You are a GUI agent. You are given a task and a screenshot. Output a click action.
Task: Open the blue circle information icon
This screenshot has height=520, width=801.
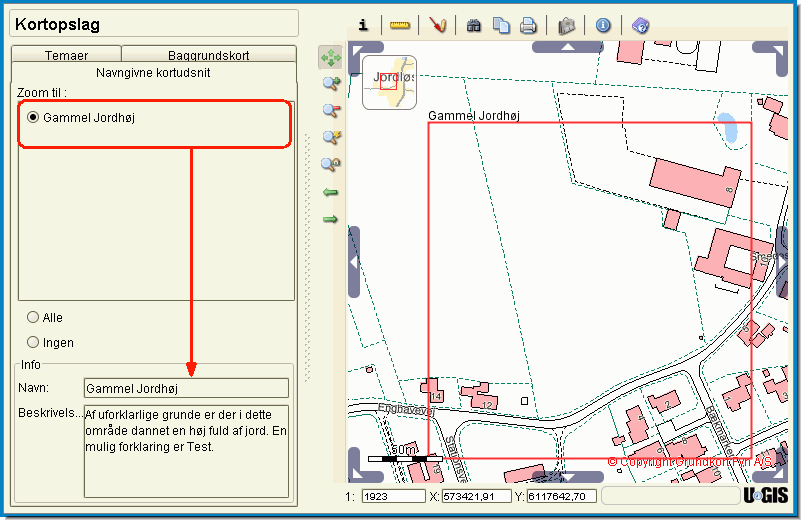[603, 25]
